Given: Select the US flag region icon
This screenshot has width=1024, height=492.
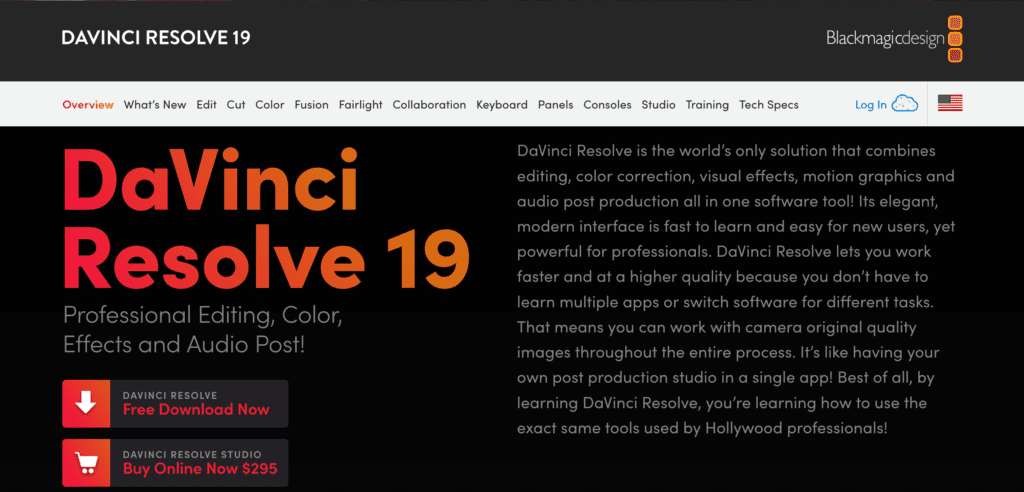Looking at the screenshot, I should 950,104.
